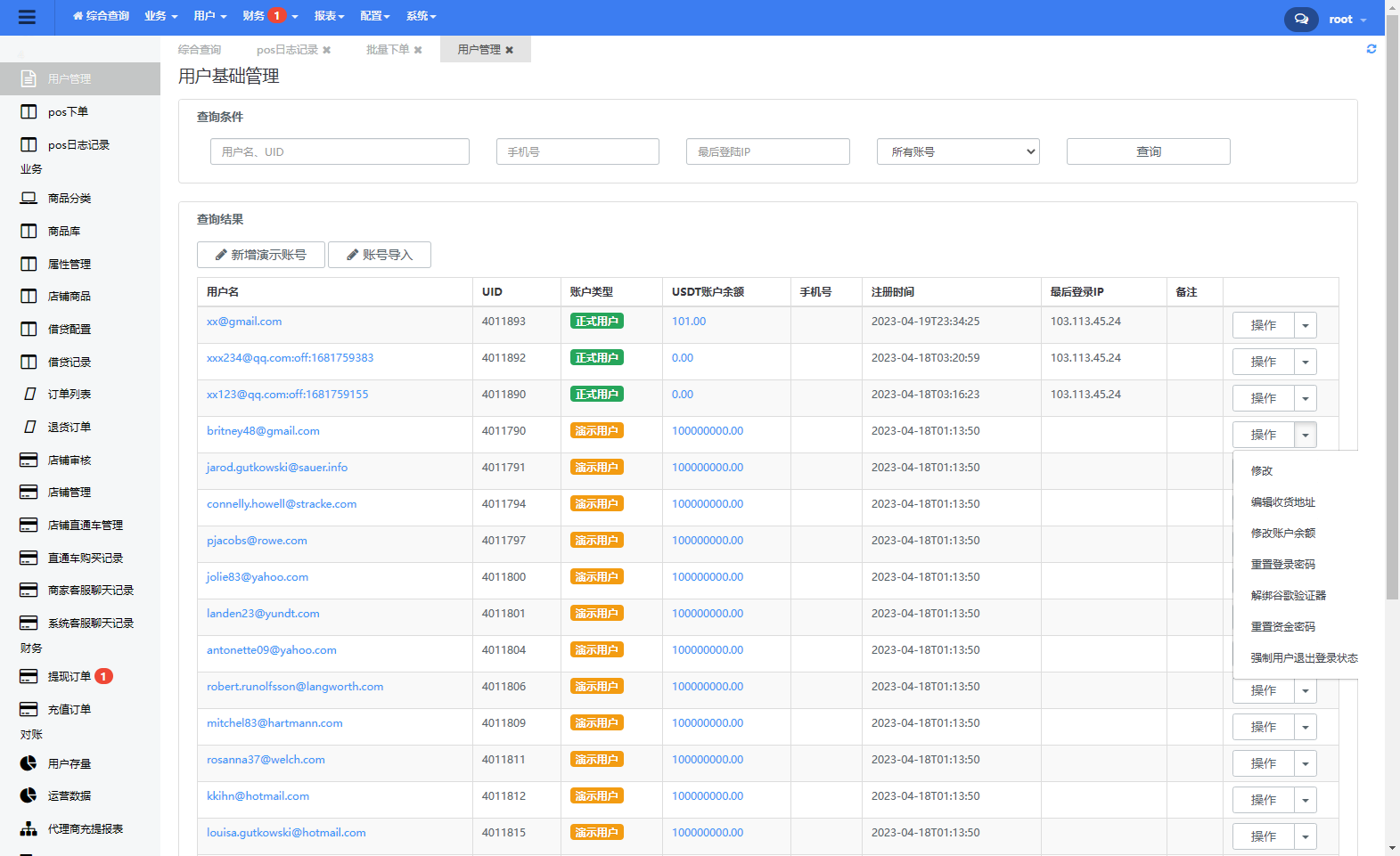Open 商品分类 in the sidebar
The height and width of the screenshot is (856, 1400).
coord(80,198)
